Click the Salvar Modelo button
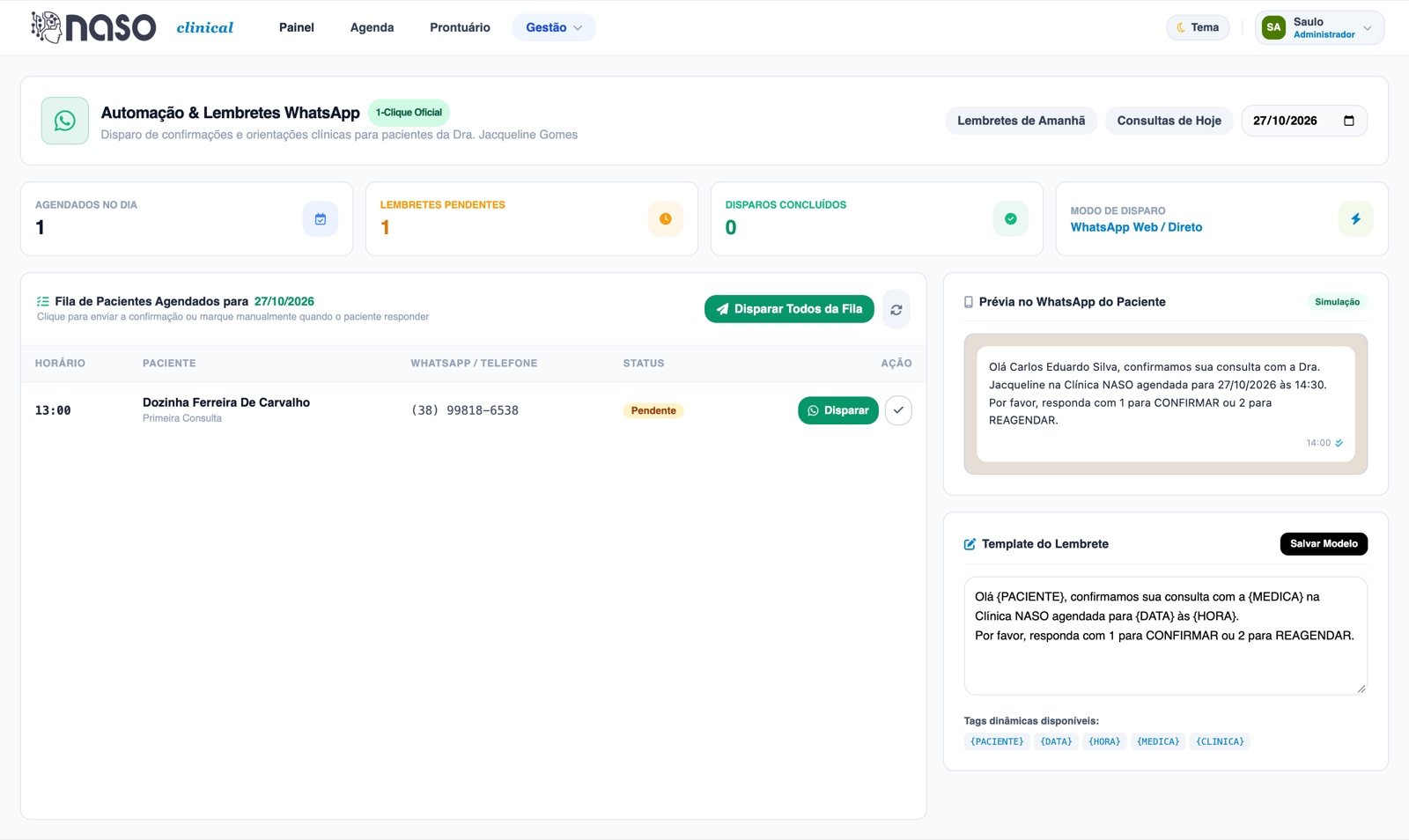Image resolution: width=1409 pixels, height=840 pixels. pos(1324,544)
